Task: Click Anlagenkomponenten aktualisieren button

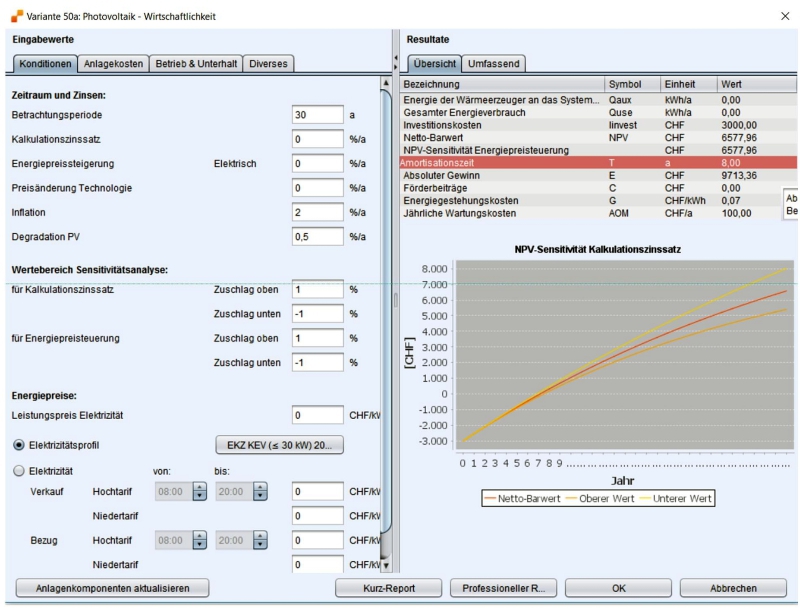Action: coord(112,588)
